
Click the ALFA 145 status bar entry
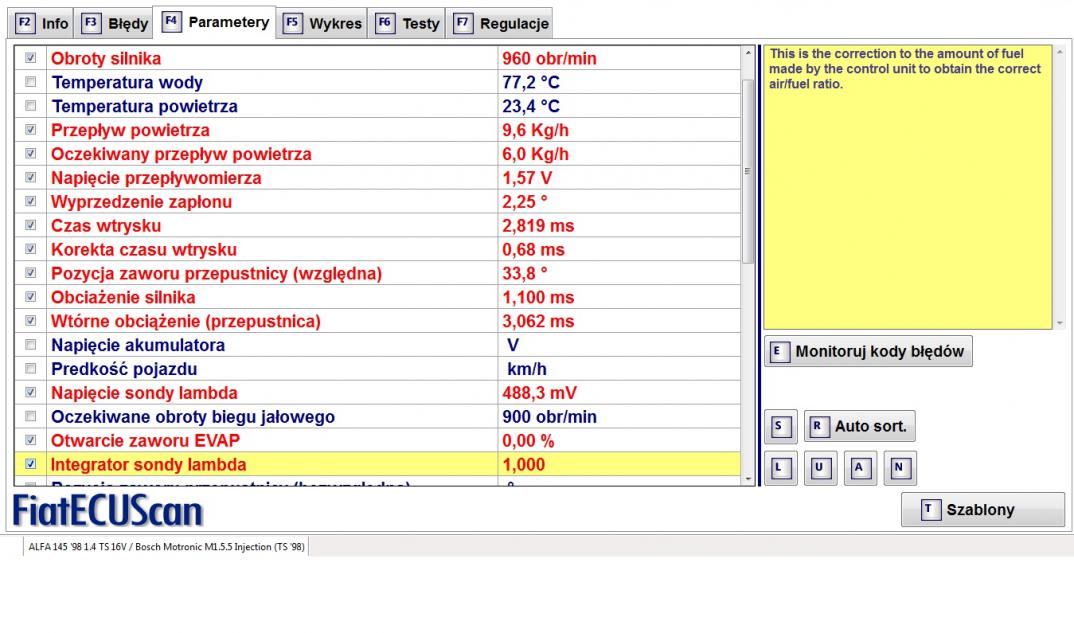pos(166,547)
